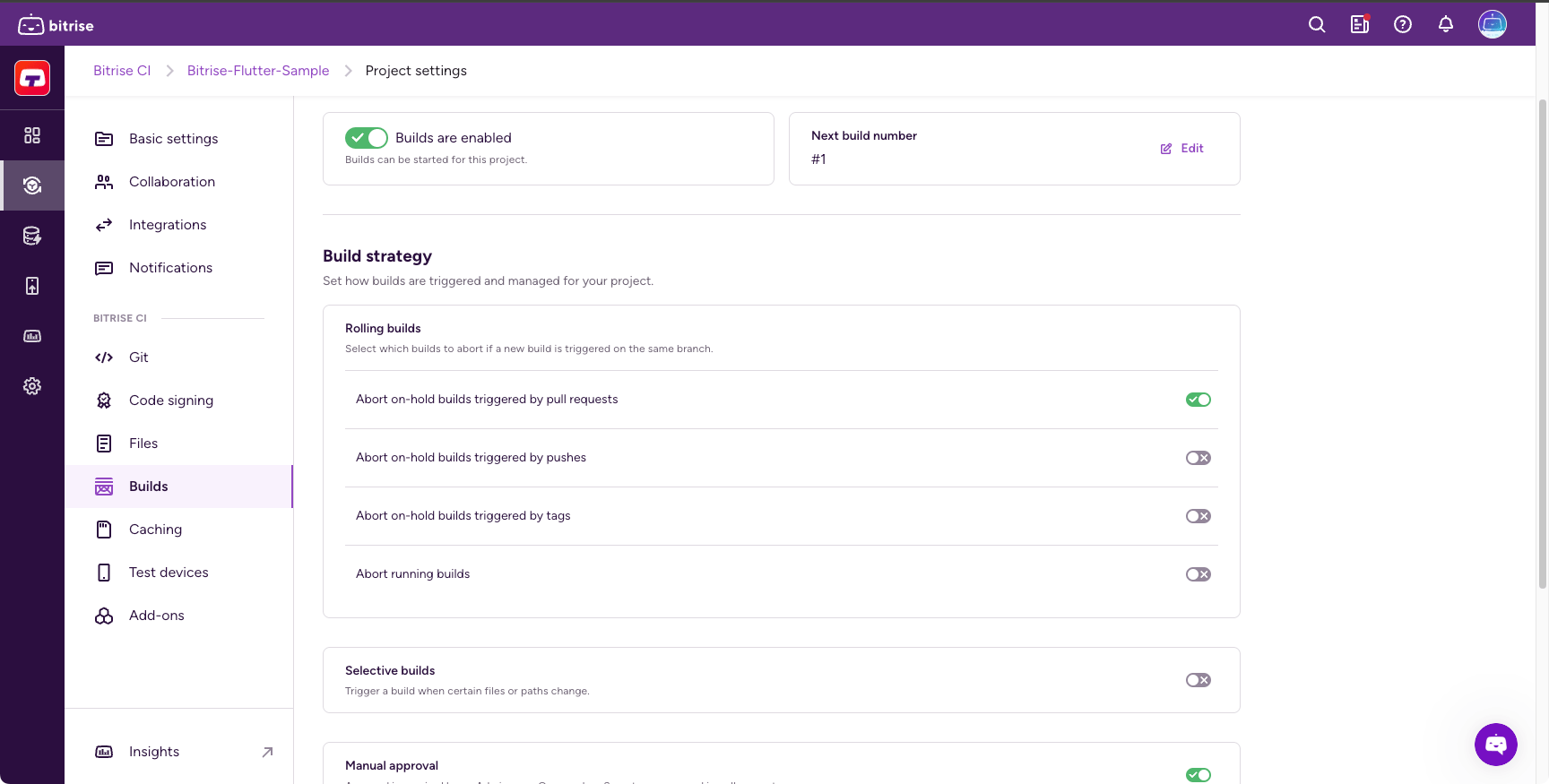Click the user avatar in top bar

1492,24
